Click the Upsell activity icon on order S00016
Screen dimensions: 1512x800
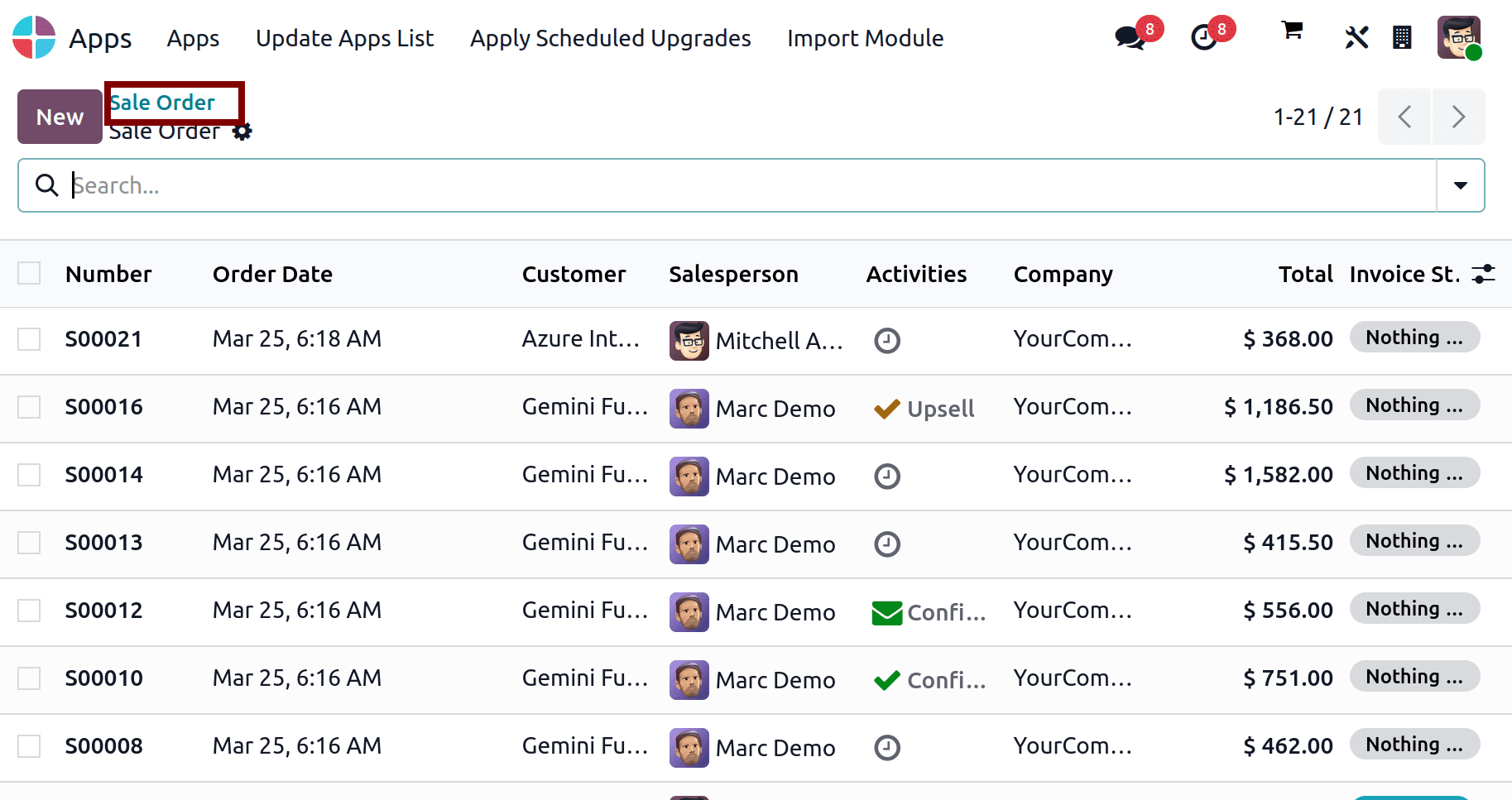click(x=886, y=408)
